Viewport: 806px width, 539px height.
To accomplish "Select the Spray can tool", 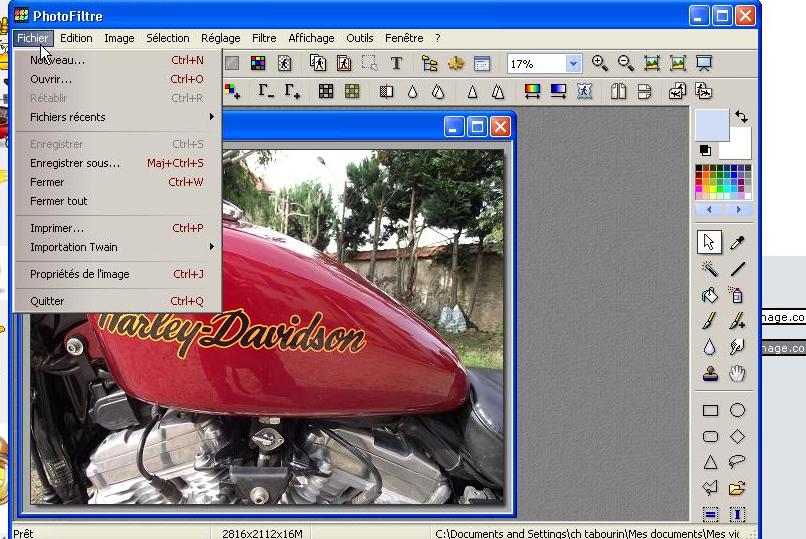I will coord(737,295).
